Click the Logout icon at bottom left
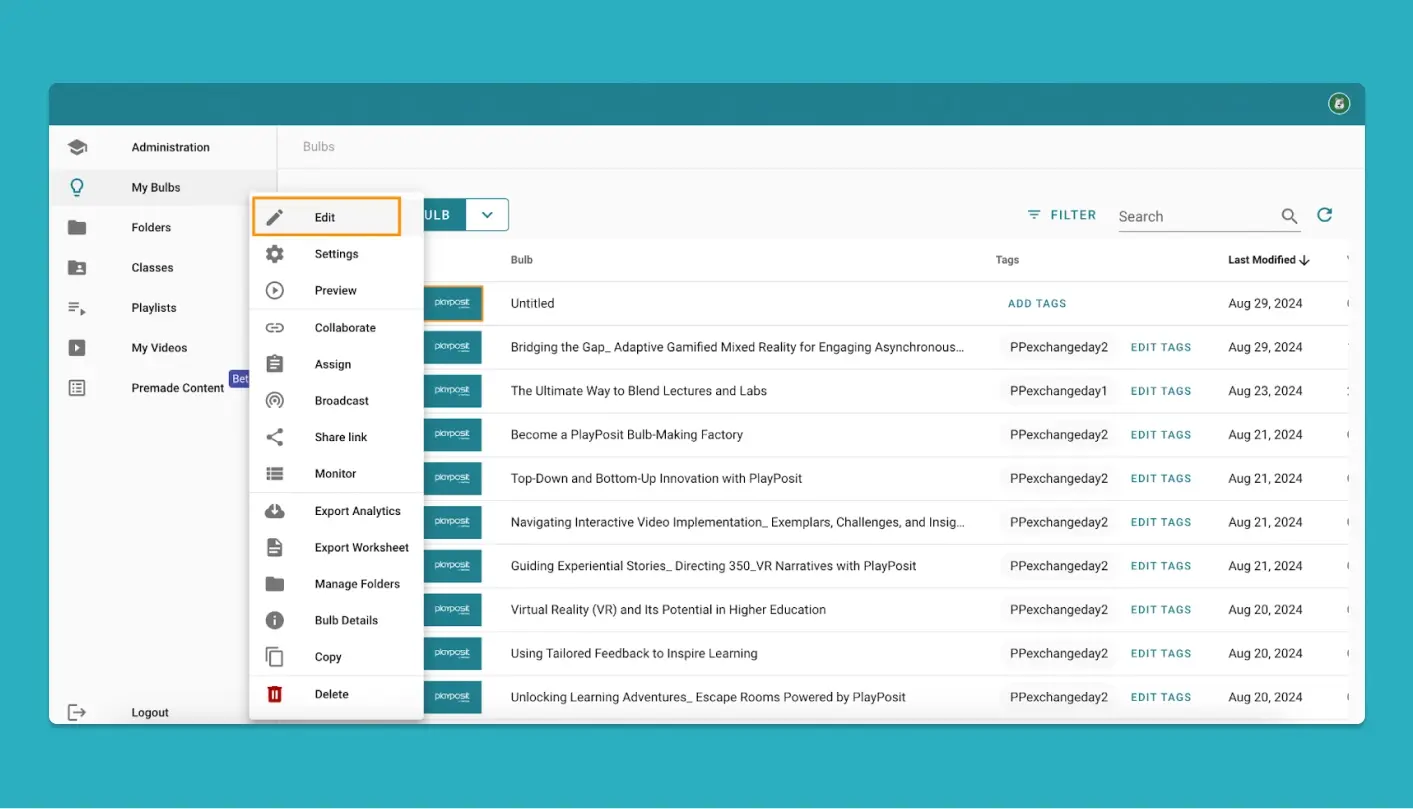This screenshot has width=1413, height=809. point(77,712)
